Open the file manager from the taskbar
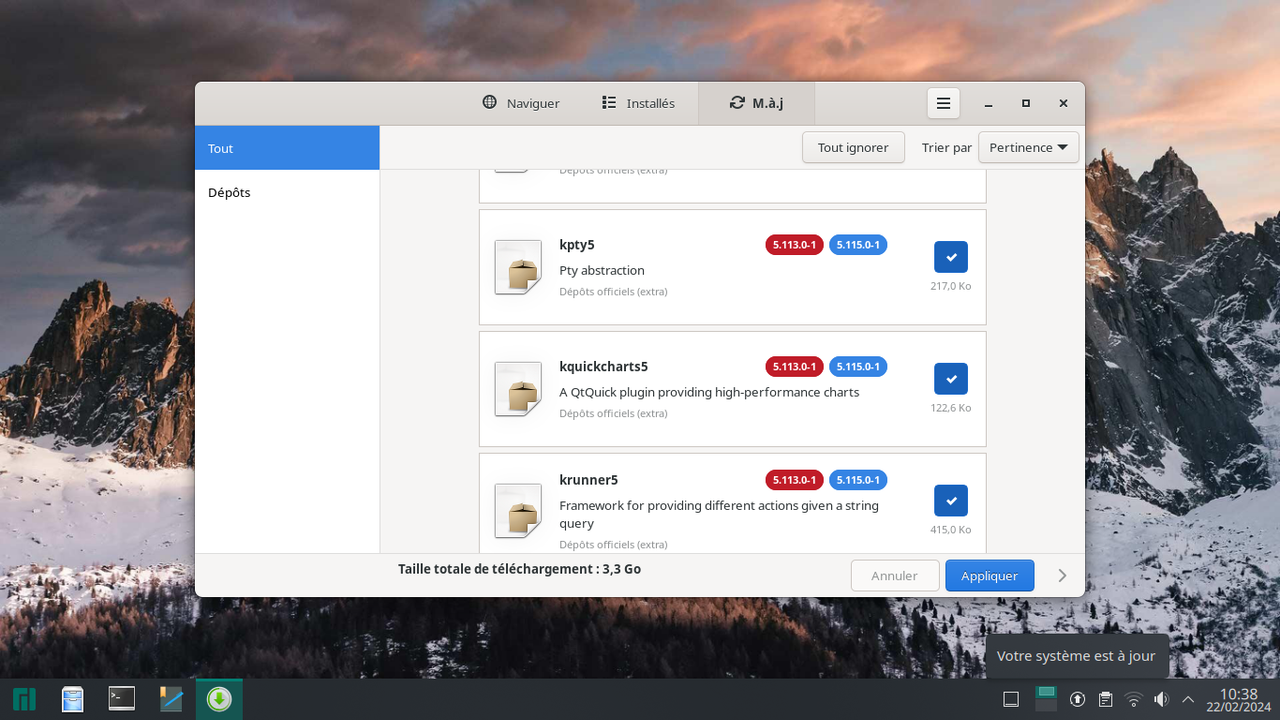 point(72,699)
